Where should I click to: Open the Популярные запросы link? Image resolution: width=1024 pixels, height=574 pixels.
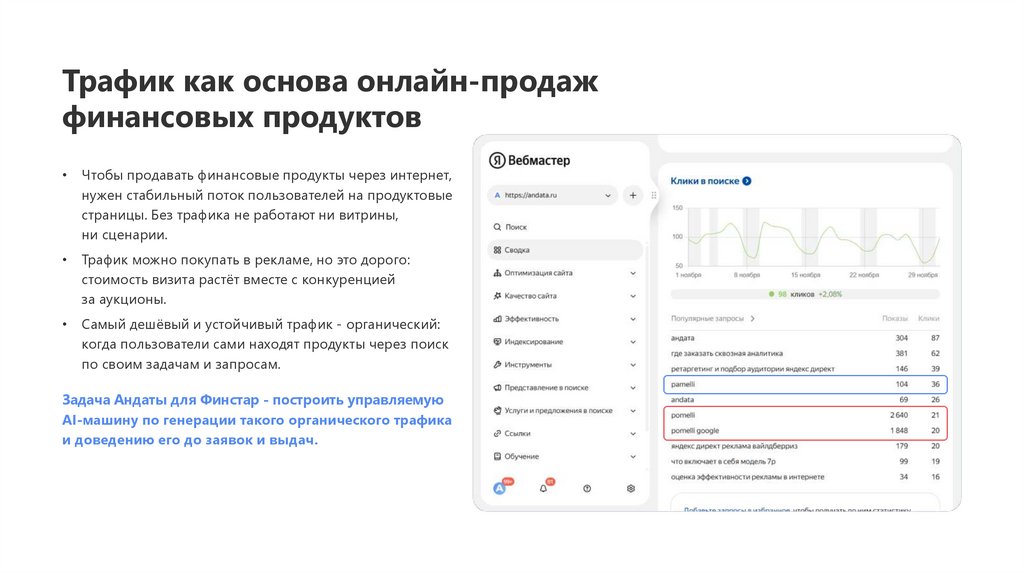click(x=707, y=319)
